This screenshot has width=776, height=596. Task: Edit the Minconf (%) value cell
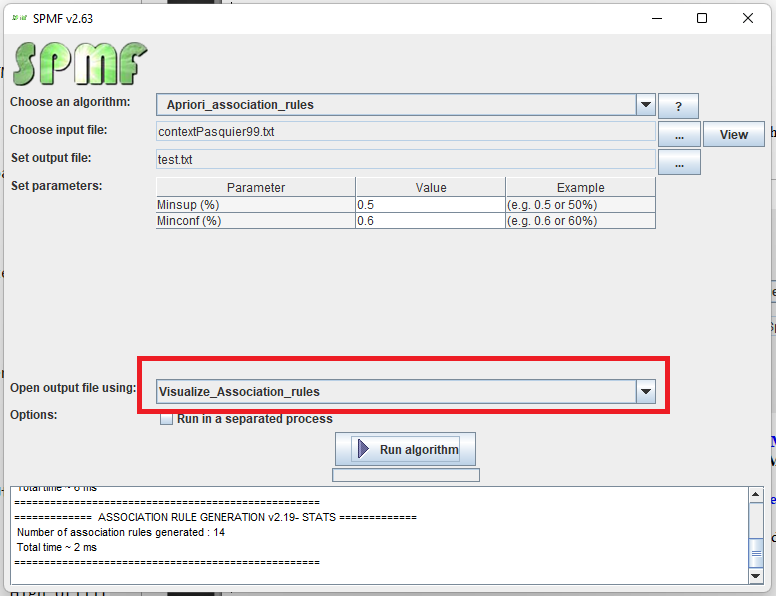430,221
